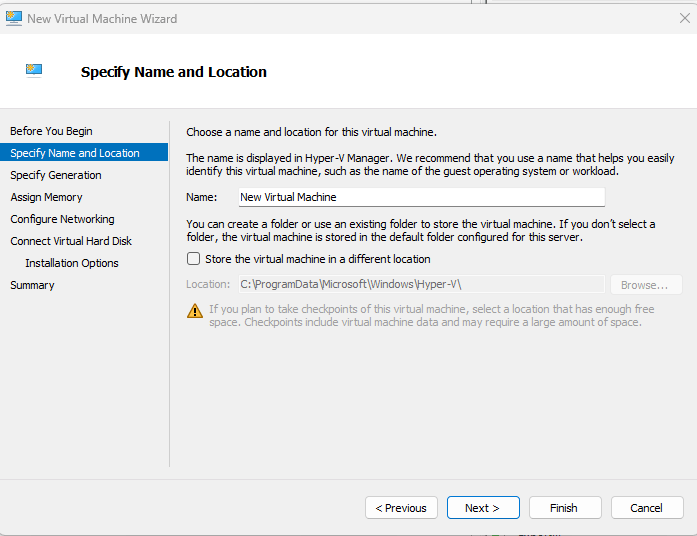The height and width of the screenshot is (536, 697).
Task: Click the Location path field
Action: tap(421, 284)
